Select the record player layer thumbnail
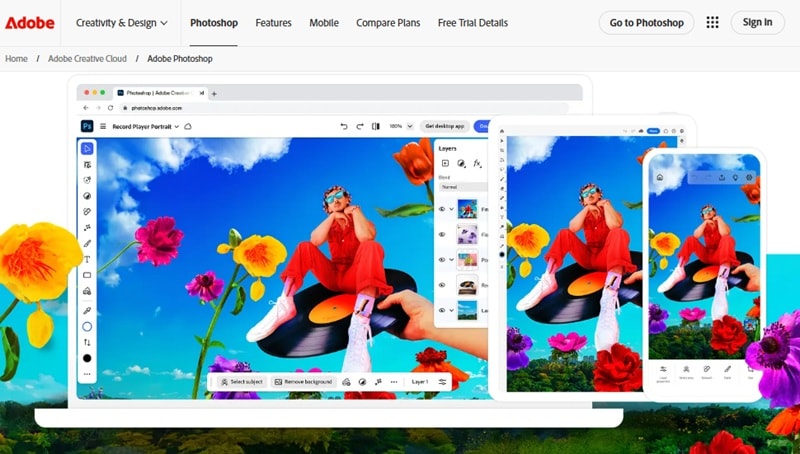The height and width of the screenshot is (454, 800). click(x=467, y=285)
